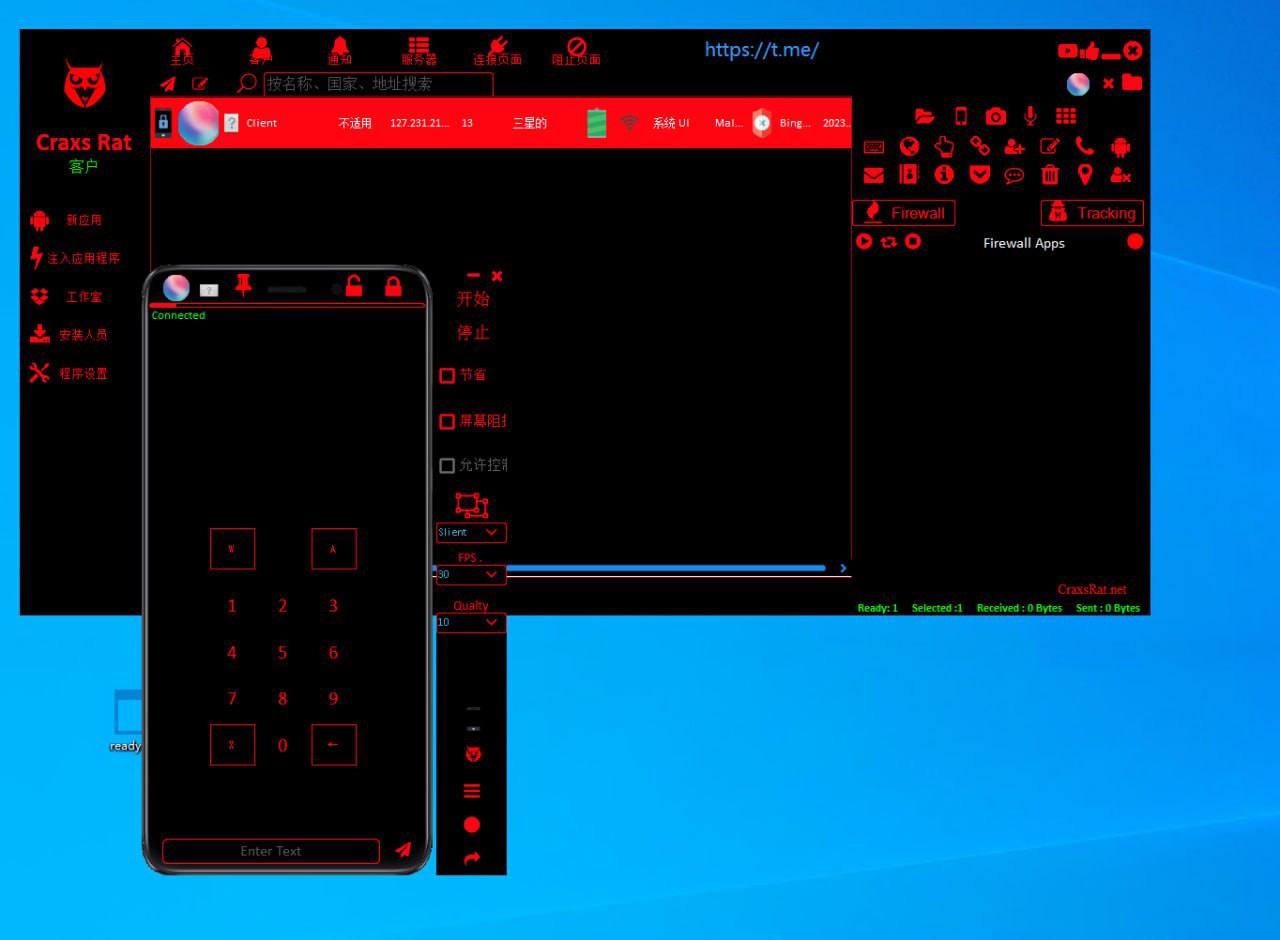Click the info circle icon
Image resolution: width=1280 pixels, height=940 pixels.
point(944,174)
